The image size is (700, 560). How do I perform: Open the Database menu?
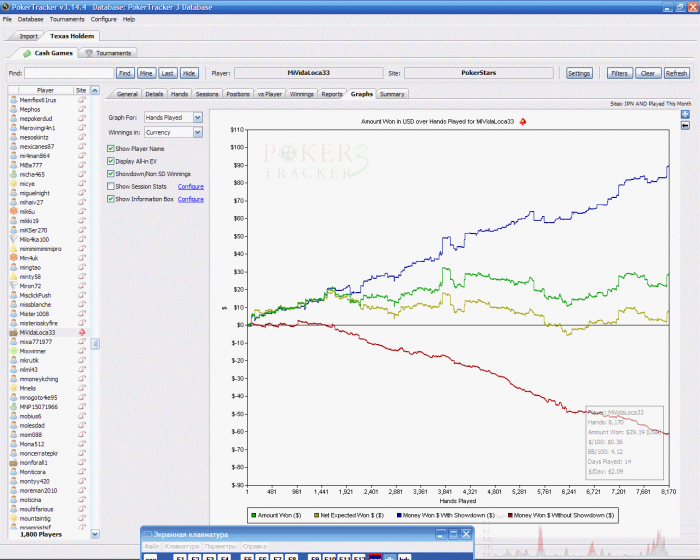(x=30, y=19)
